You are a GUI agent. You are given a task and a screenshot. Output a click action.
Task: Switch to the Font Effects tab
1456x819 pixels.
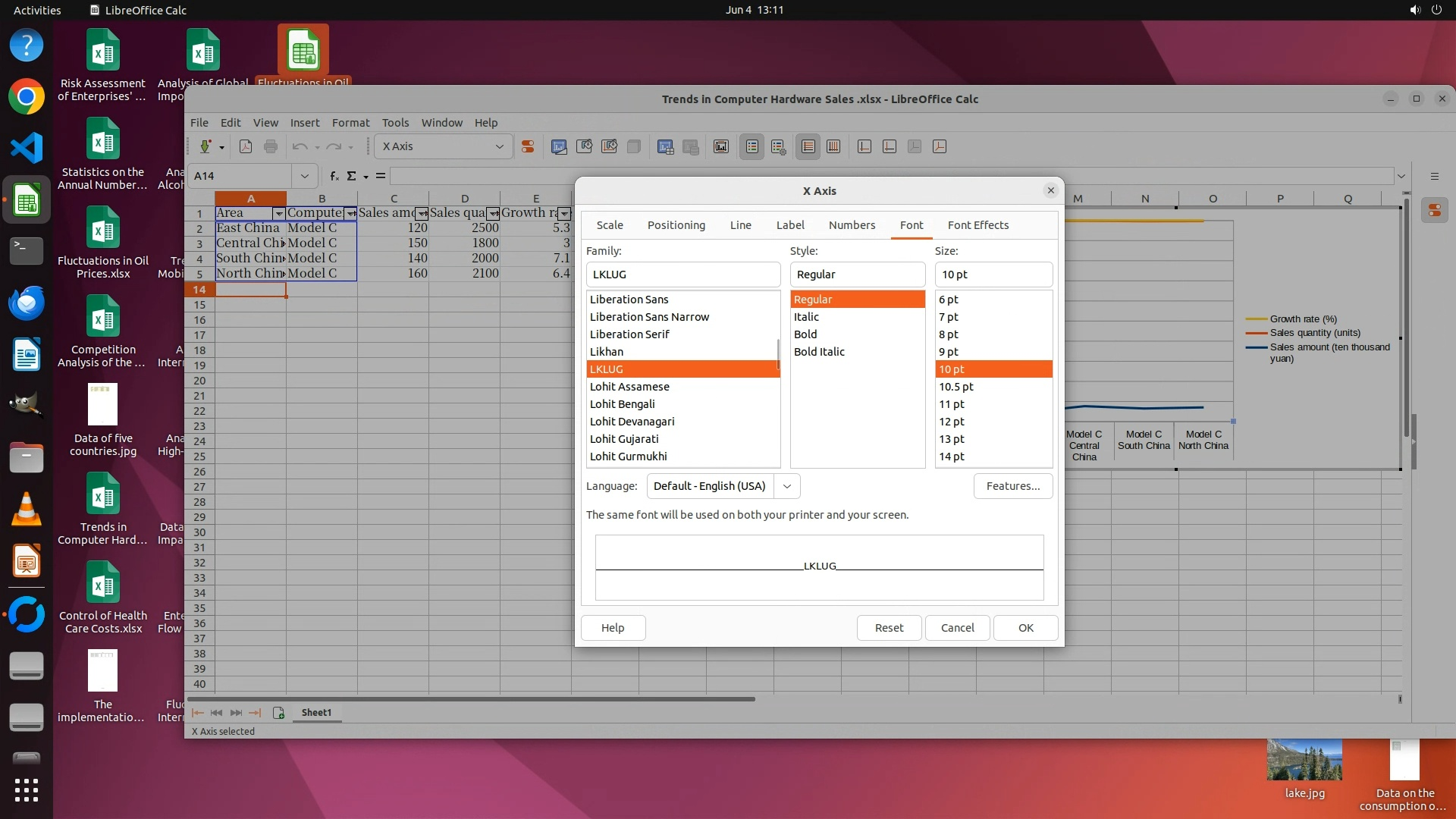(x=977, y=225)
